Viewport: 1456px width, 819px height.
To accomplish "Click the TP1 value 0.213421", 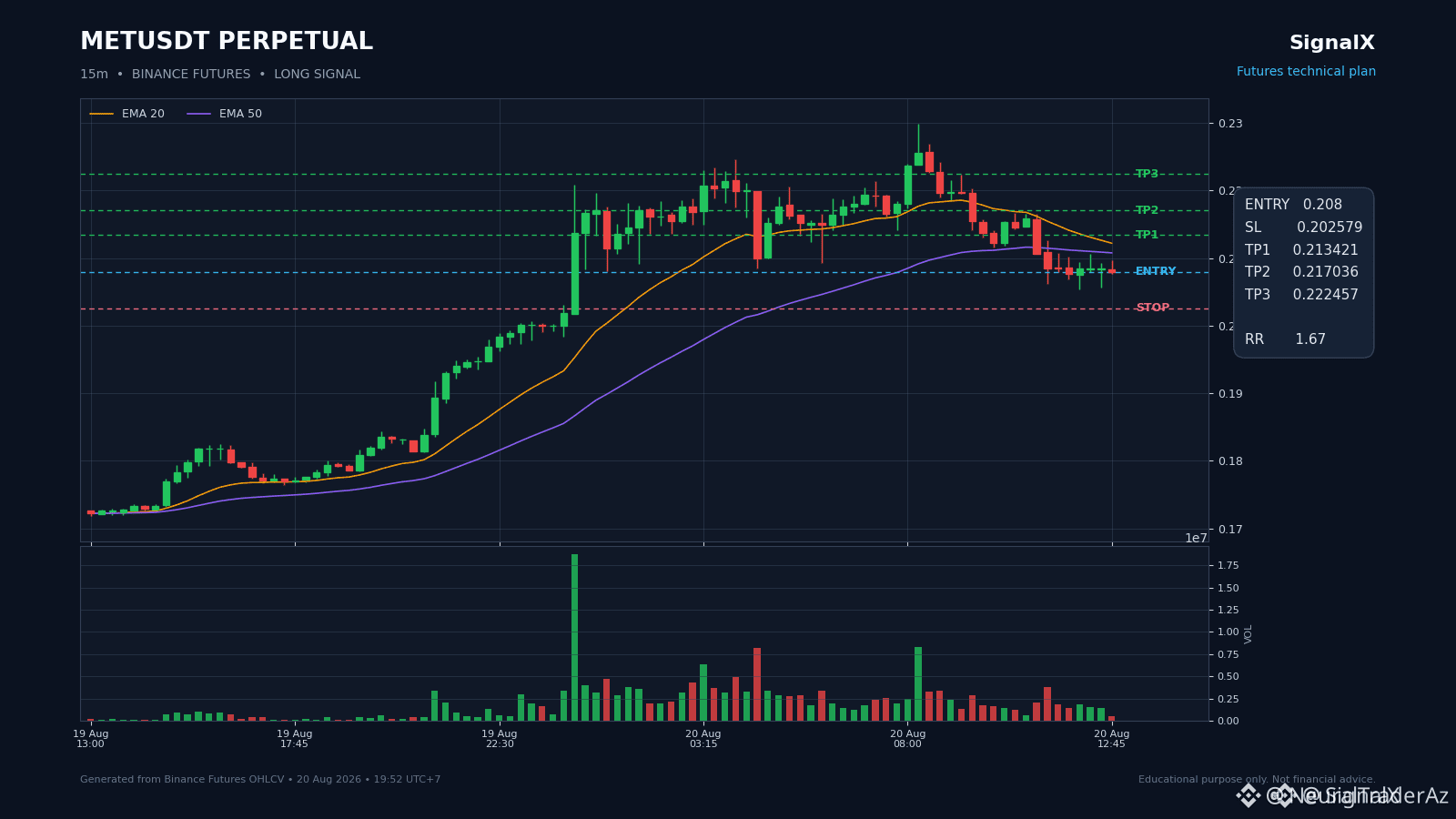I will [1325, 250].
